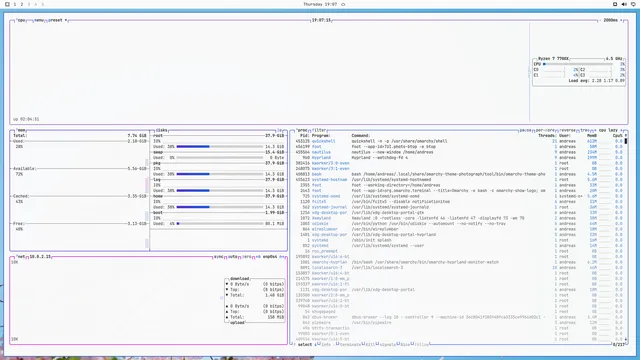Select previous sort column with left arrow
The width and height of the screenshot is (640, 360).
tap(595, 130)
